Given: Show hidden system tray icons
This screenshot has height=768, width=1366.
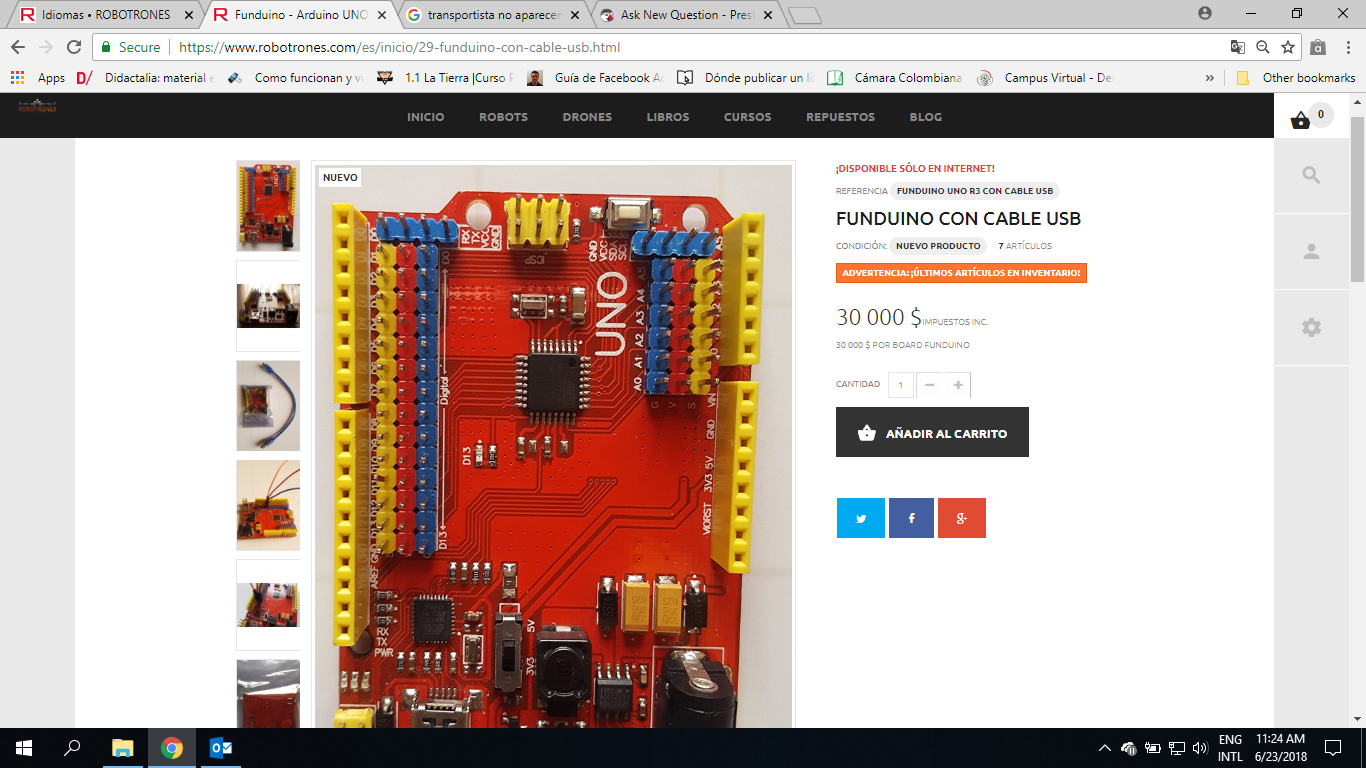Looking at the screenshot, I should pyautogui.click(x=1105, y=748).
